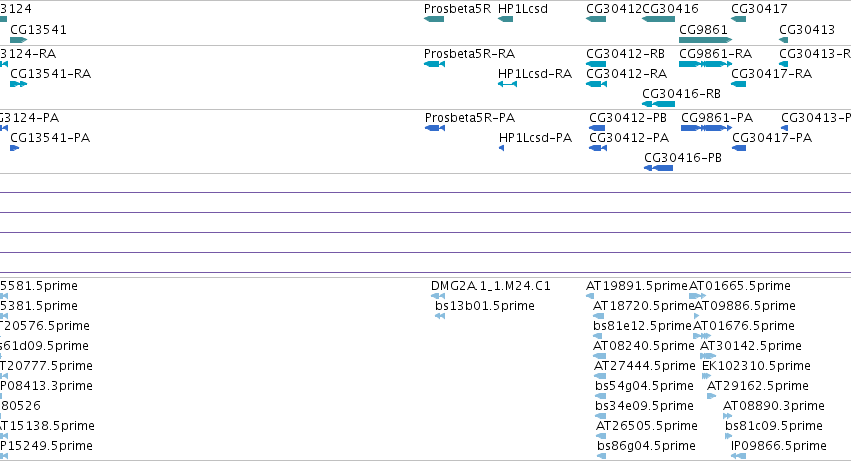Select the CG30413 gene feature
The height and width of the screenshot is (461, 851).
(x=783, y=40)
